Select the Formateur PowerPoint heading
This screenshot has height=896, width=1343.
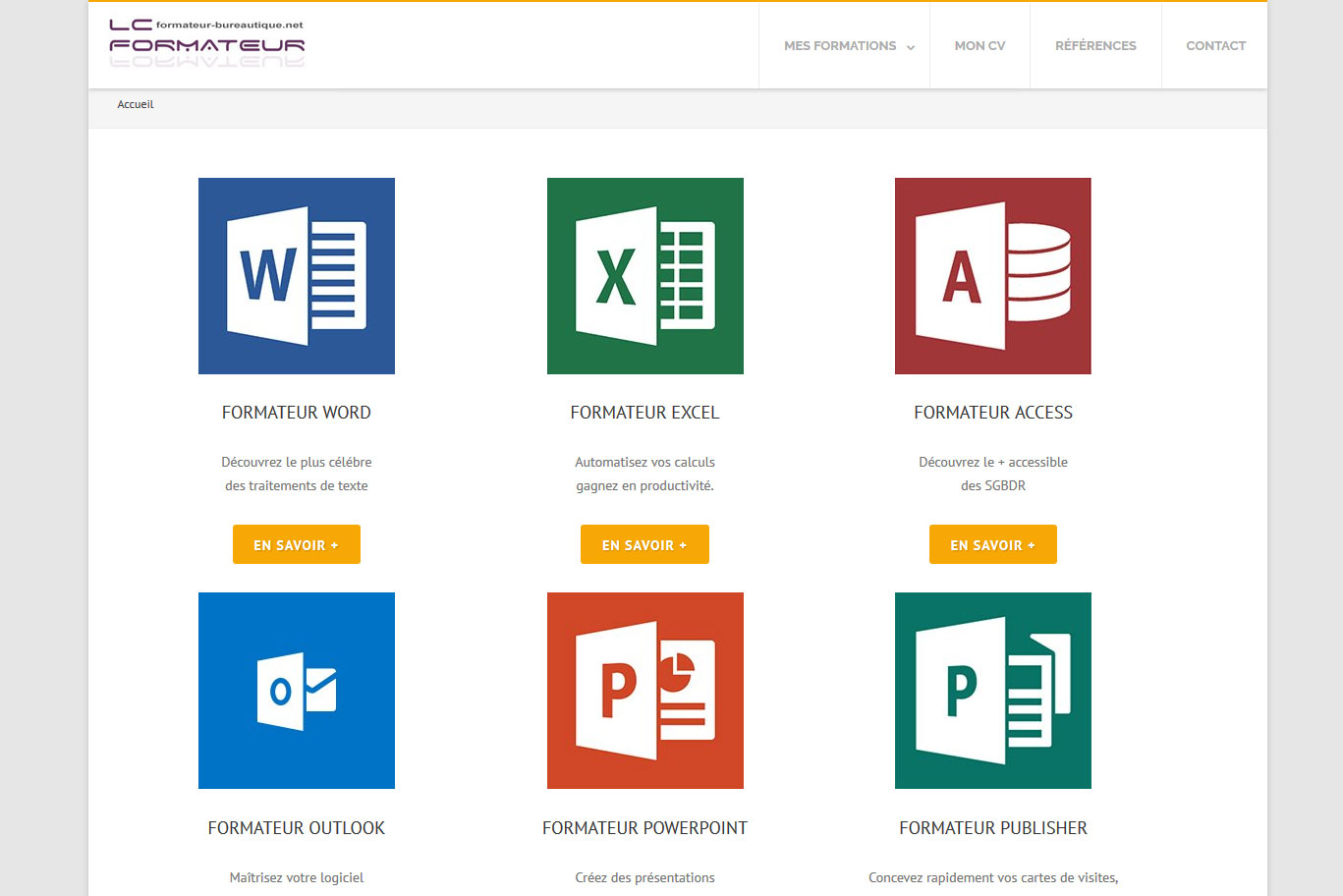pos(645,828)
